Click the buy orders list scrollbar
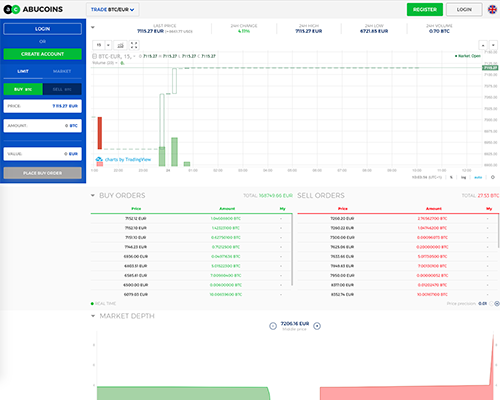Image resolution: width=500 pixels, height=400 pixels. 292,249
